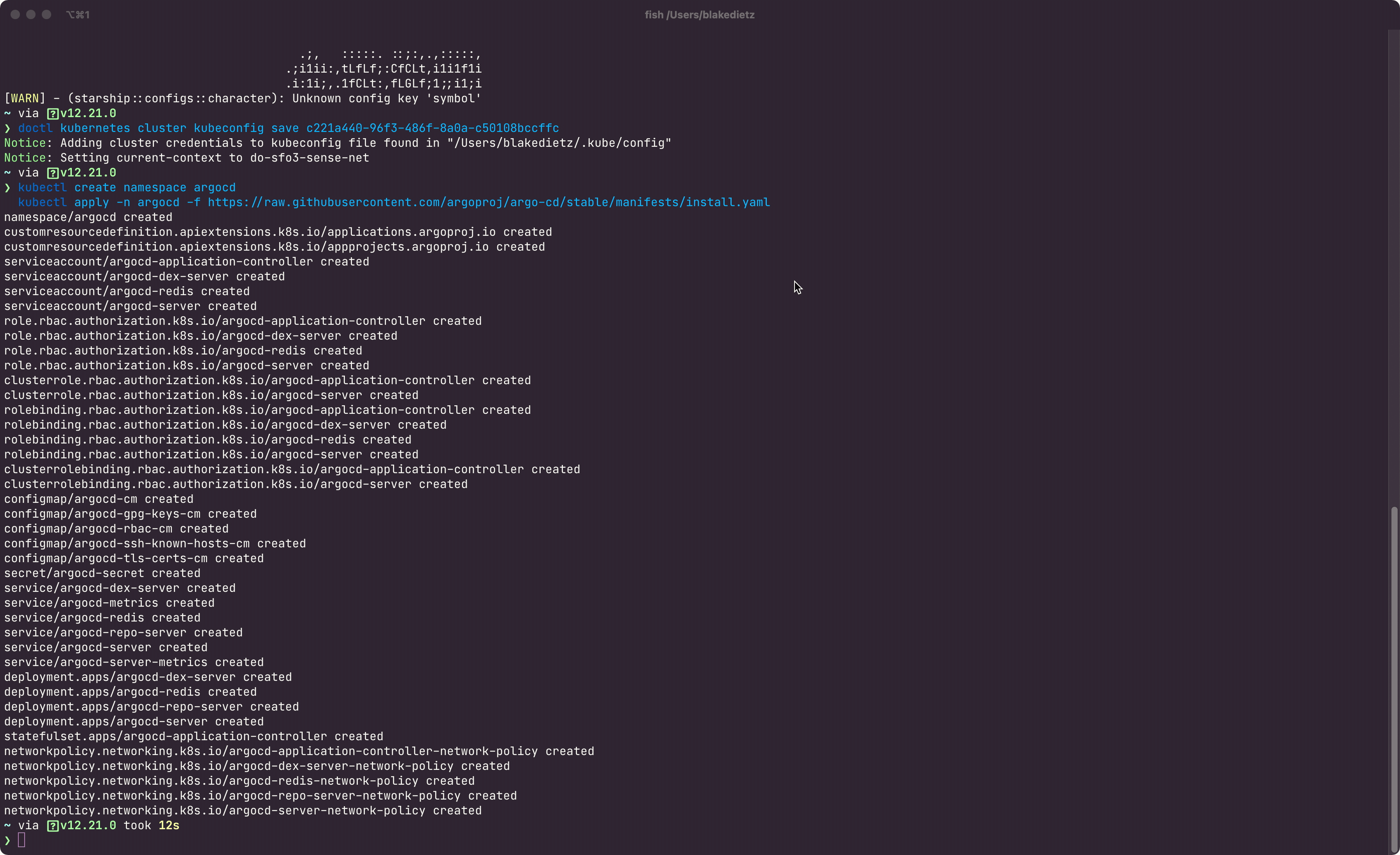Click role.rbac argocd-redis created line
1400x855 pixels.
183,351
